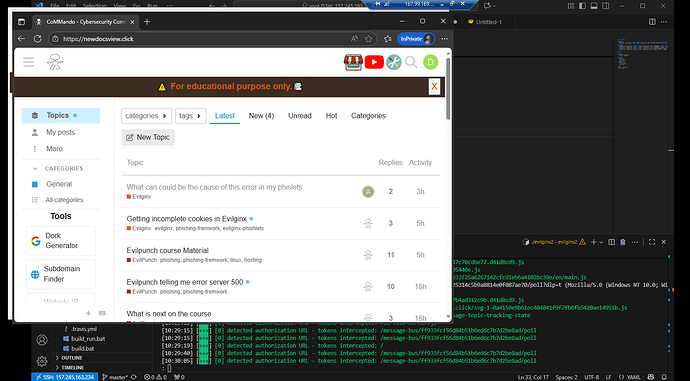690x381 pixels.
Task: Maximize the VS Code terminal panel
Action: [652, 242]
